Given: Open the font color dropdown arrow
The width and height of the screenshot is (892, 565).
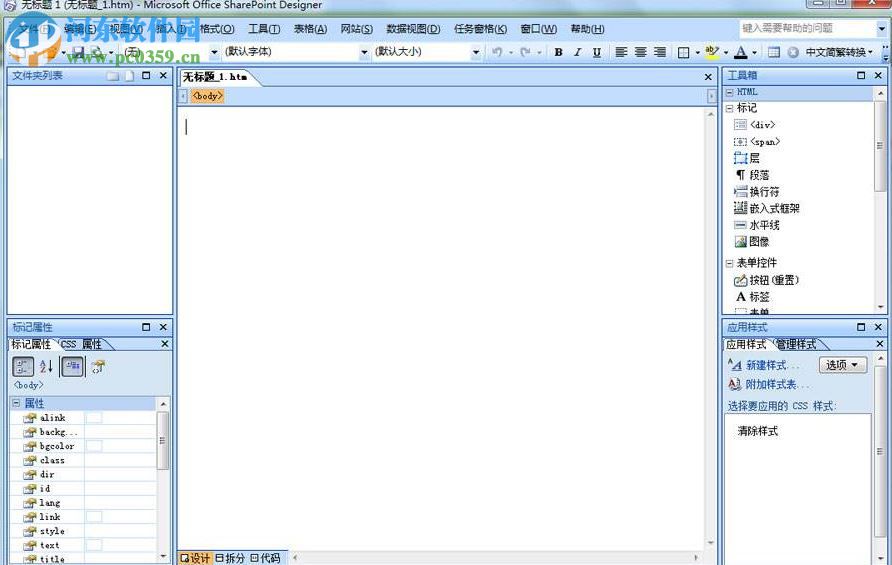Looking at the screenshot, I should coord(754,52).
